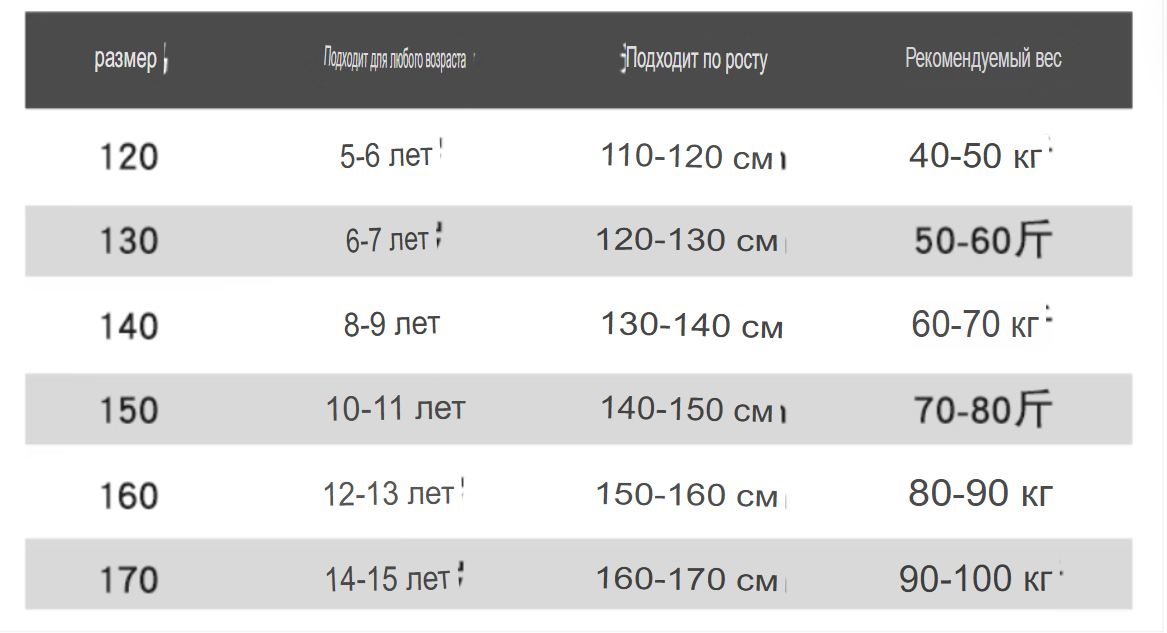The width and height of the screenshot is (1167, 633).
Task: Click the 'размер' column header
Action: [126, 59]
